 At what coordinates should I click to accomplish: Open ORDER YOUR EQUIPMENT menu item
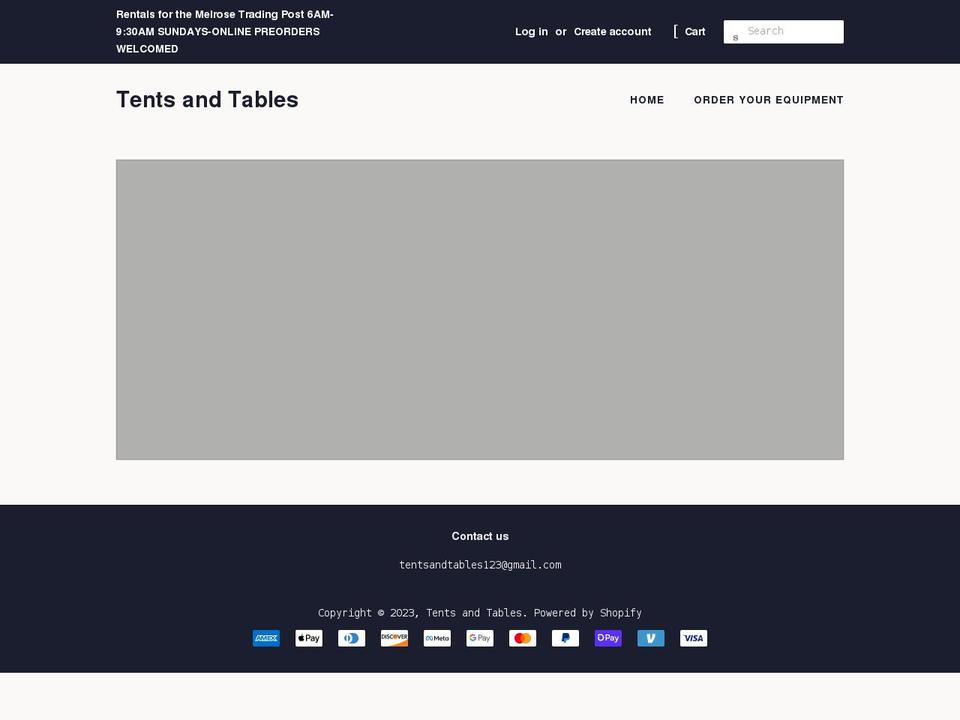click(x=768, y=100)
